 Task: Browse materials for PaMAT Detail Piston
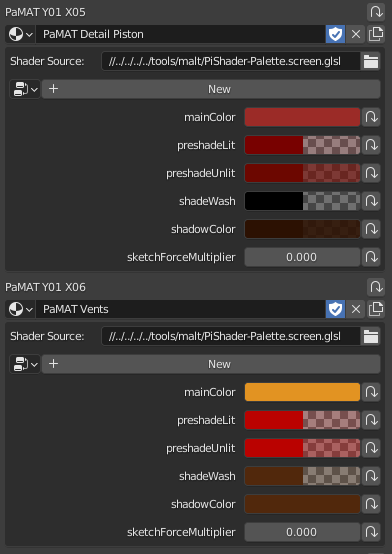(20, 34)
